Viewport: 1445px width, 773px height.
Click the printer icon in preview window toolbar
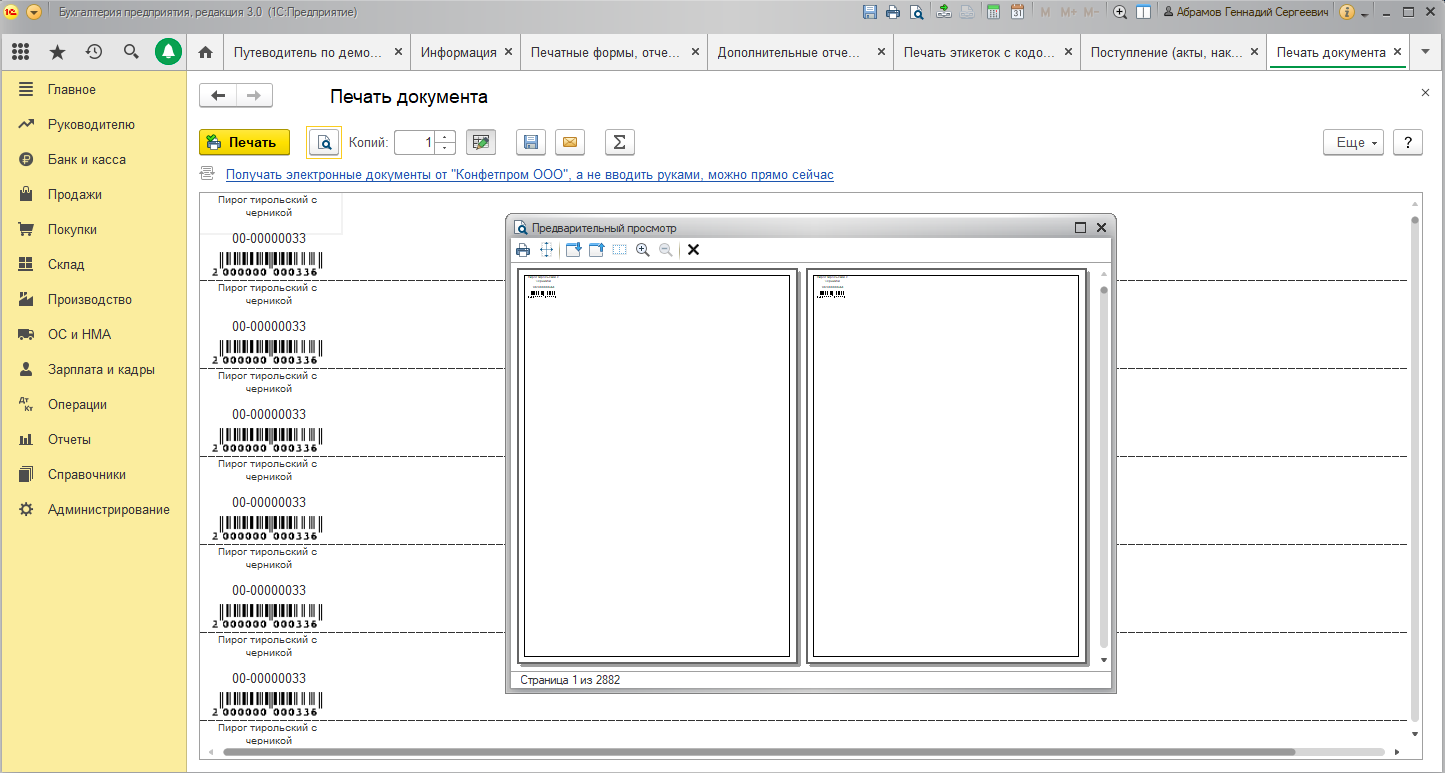[523, 250]
